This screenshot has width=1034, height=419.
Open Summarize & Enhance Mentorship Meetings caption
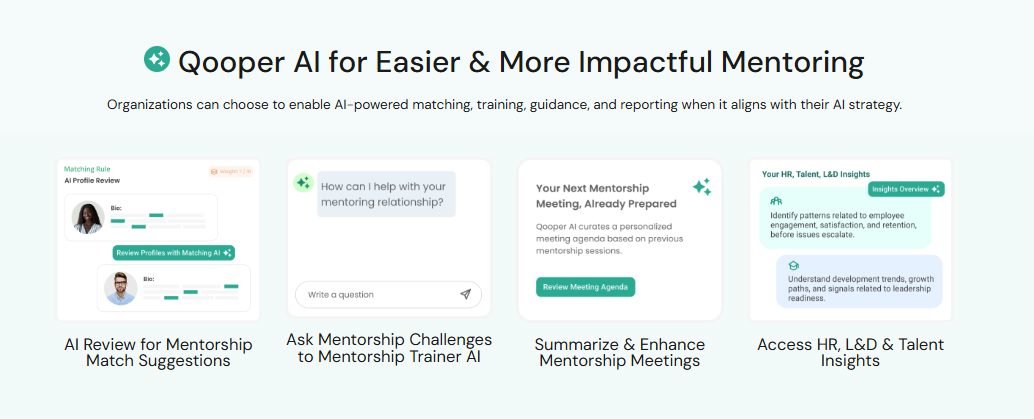click(620, 352)
